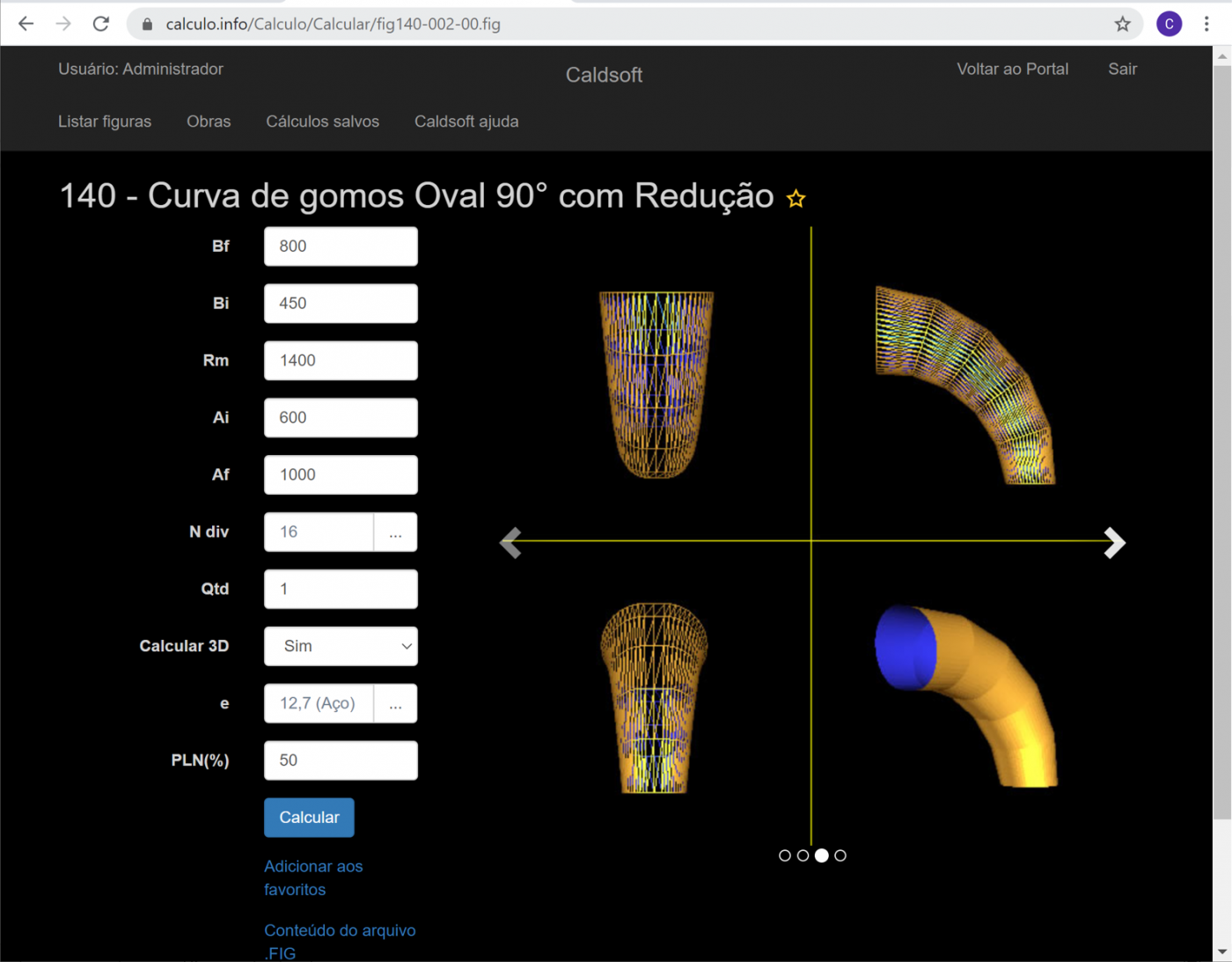This screenshot has height=962, width=1232.
Task: Go to the previous carousel image arrow
Action: tap(510, 542)
